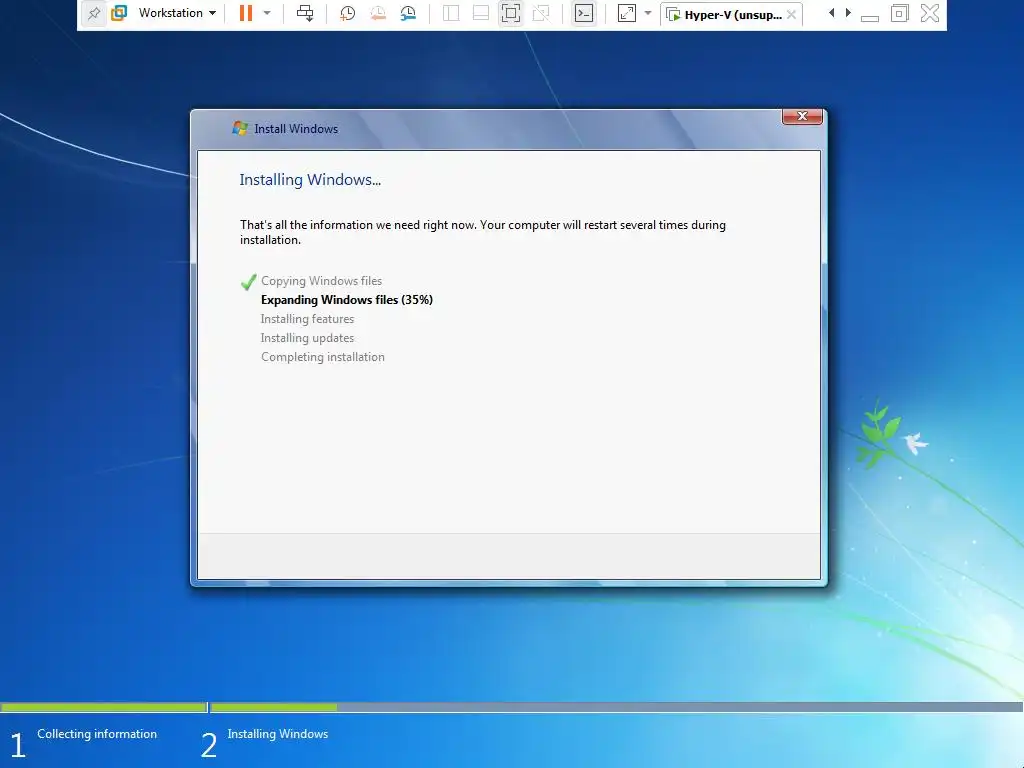Close the VMware Workstation window
The height and width of the screenshot is (768, 1024).
pyautogui.click(x=929, y=13)
